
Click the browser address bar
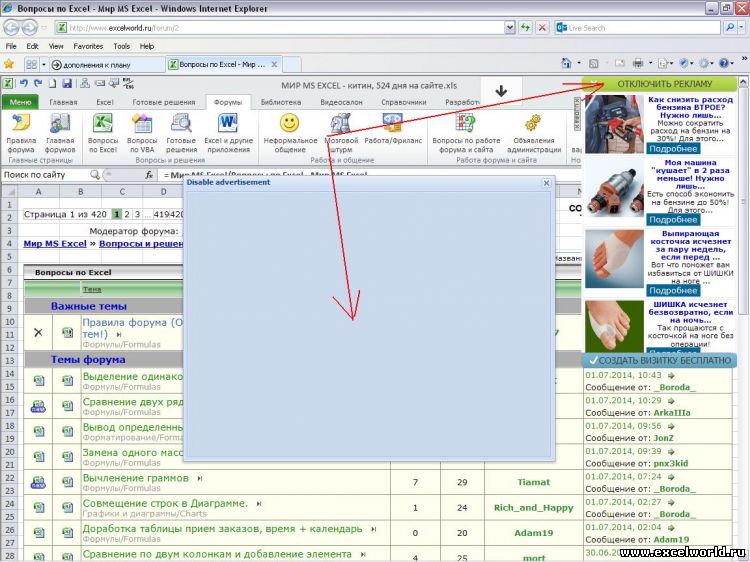point(285,28)
